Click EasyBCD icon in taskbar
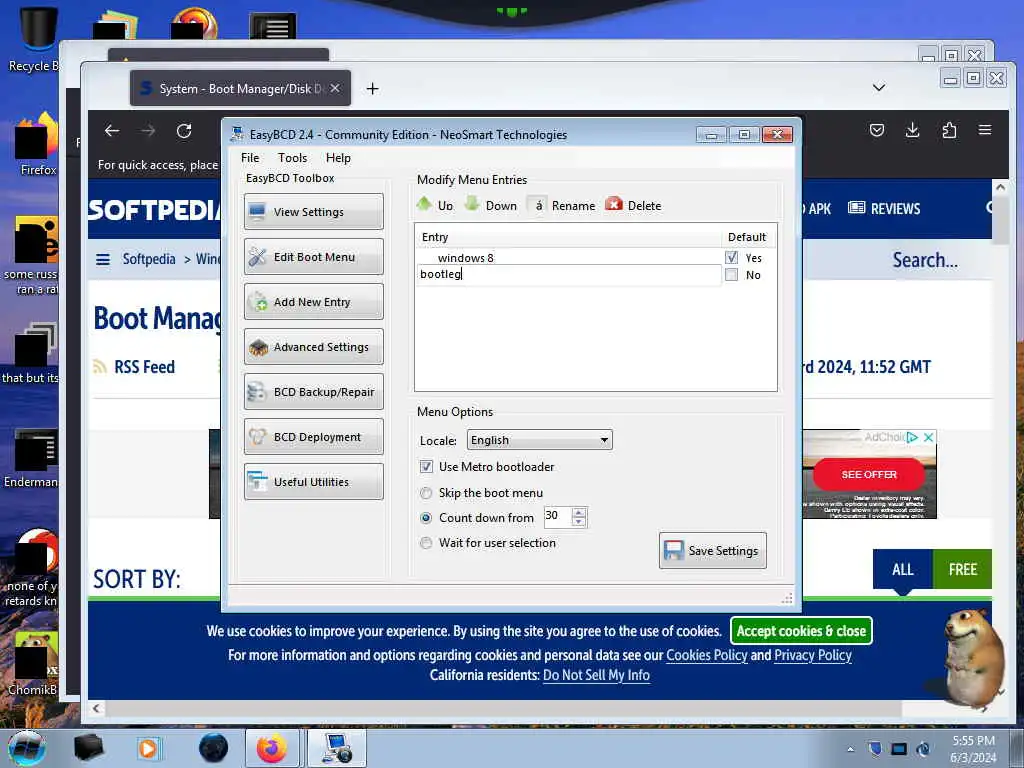 (337, 748)
